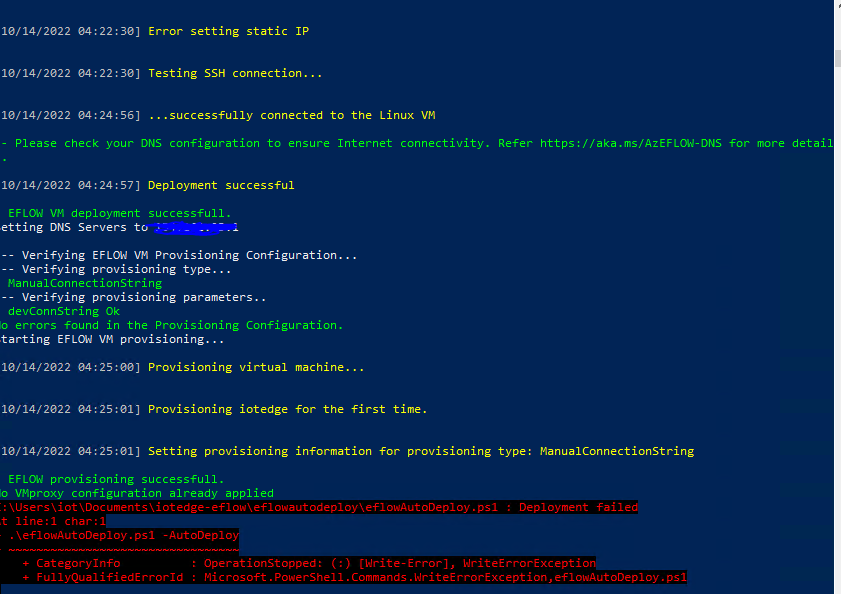The height and width of the screenshot is (594, 841).
Task: Click the Error setting static IP line
Action: click(225, 31)
